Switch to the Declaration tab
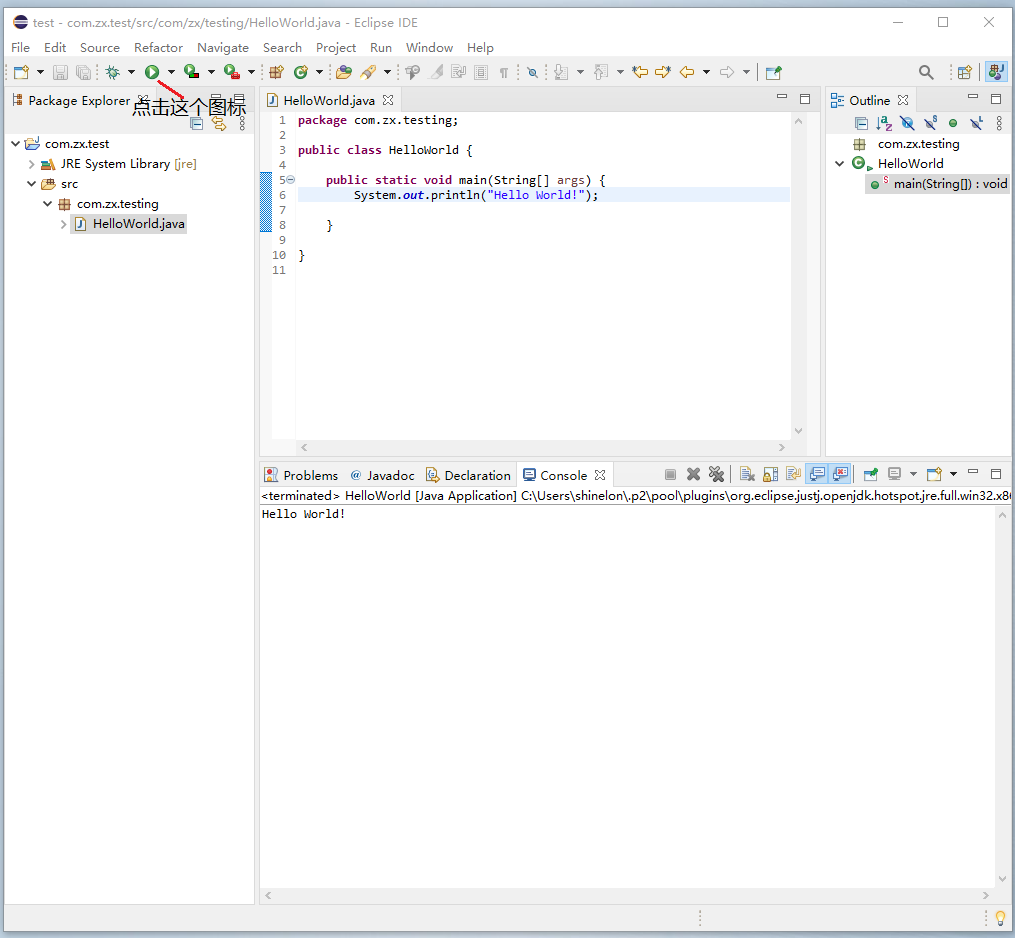The height and width of the screenshot is (938, 1015). coord(469,475)
